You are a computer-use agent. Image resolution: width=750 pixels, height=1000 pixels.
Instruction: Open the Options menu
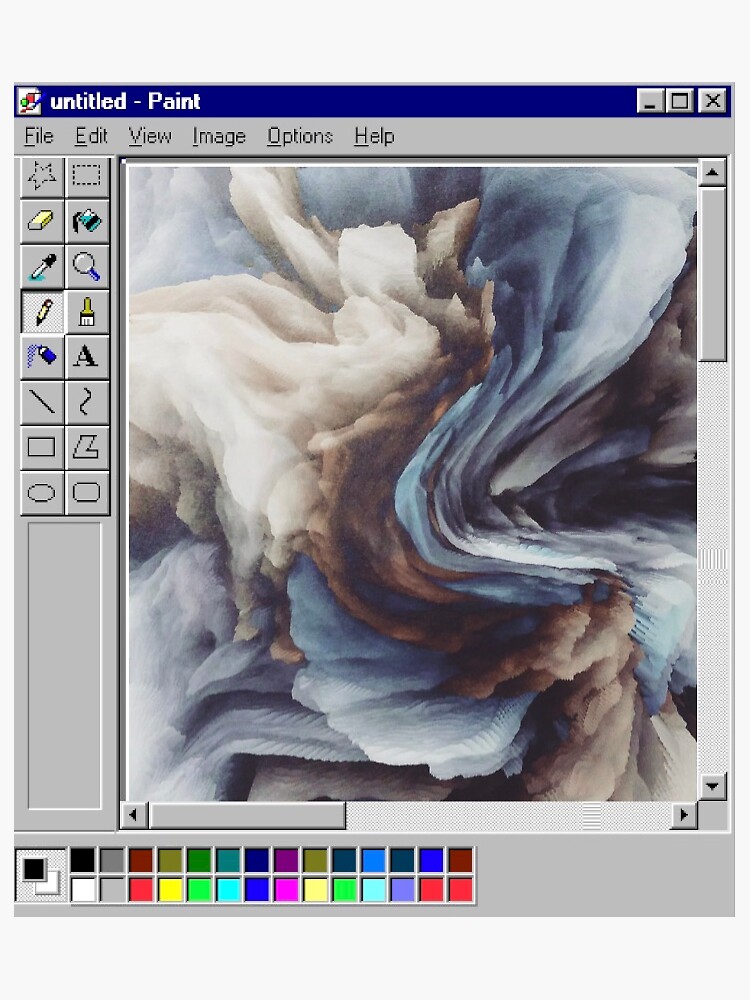tap(300, 136)
